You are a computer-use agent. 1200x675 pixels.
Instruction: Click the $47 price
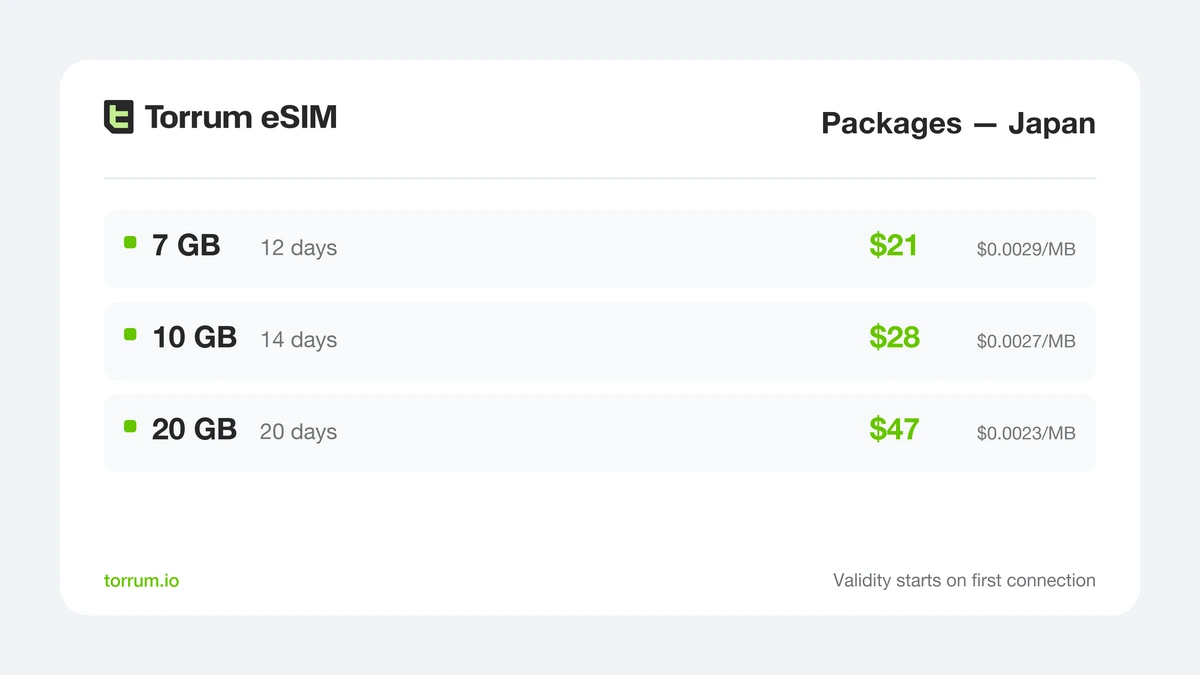(894, 429)
